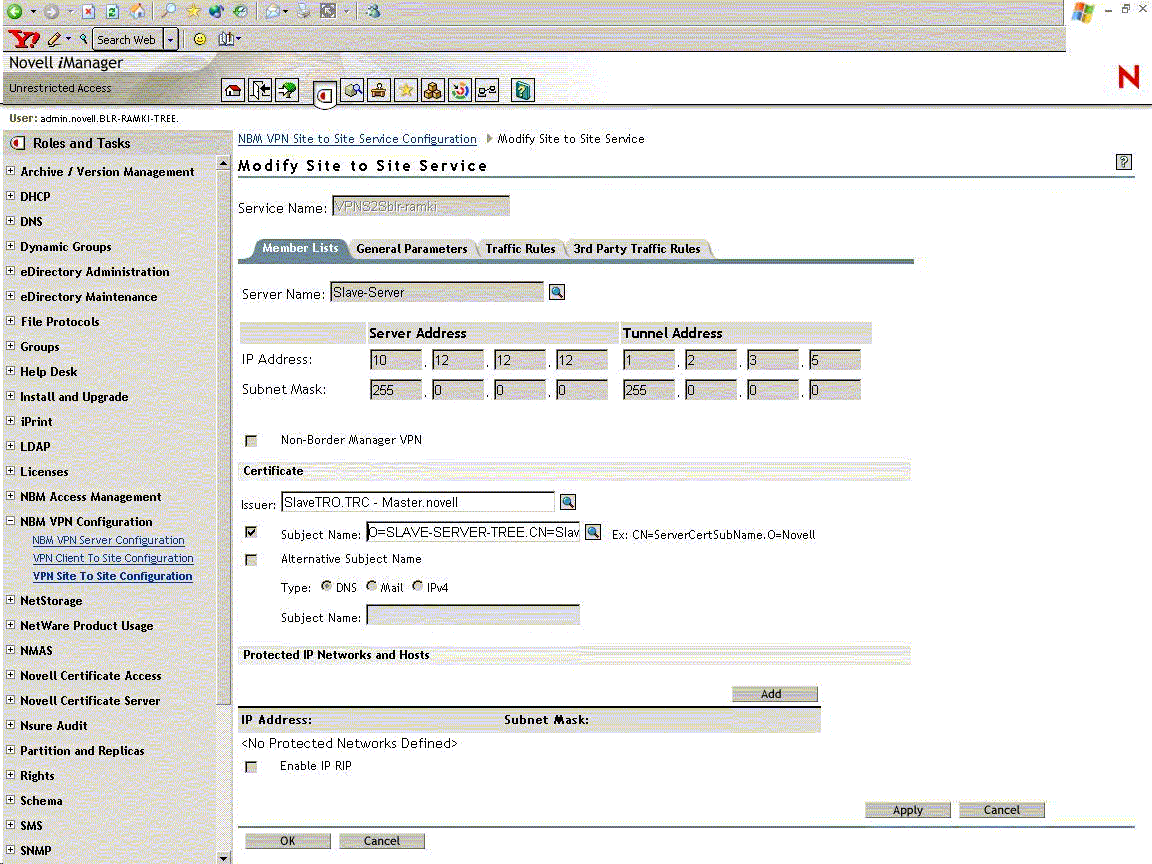Expand Novell Certificate Server role
The image size is (1152, 864).
10,699
